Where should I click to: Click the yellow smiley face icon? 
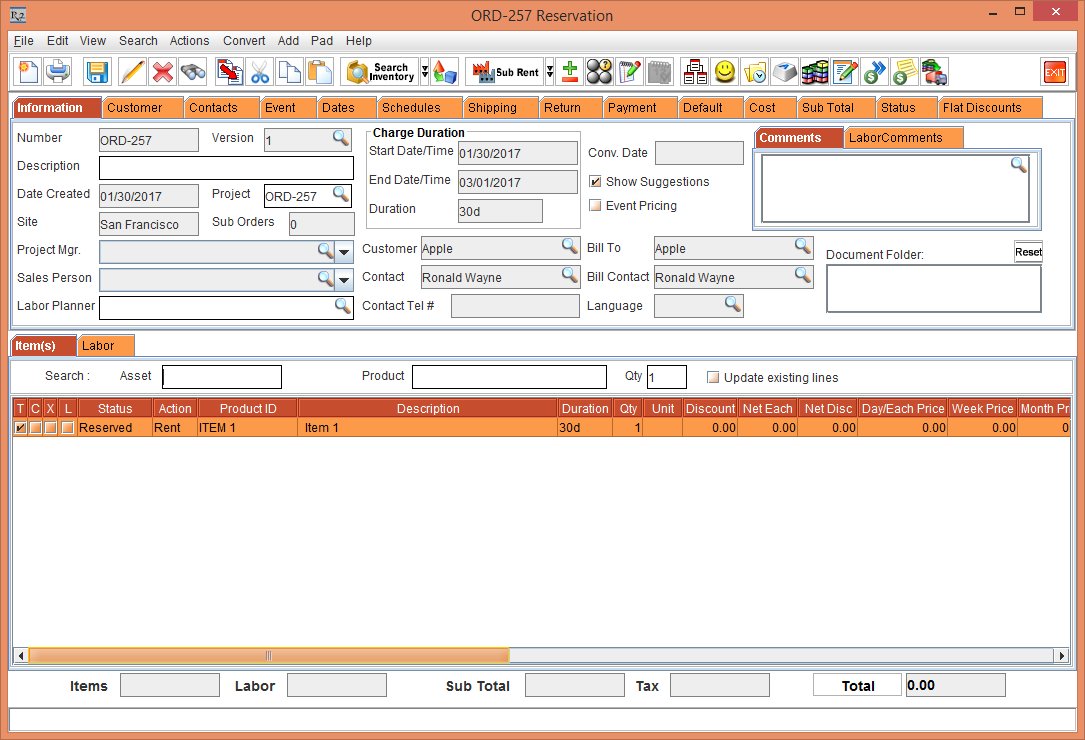point(725,72)
